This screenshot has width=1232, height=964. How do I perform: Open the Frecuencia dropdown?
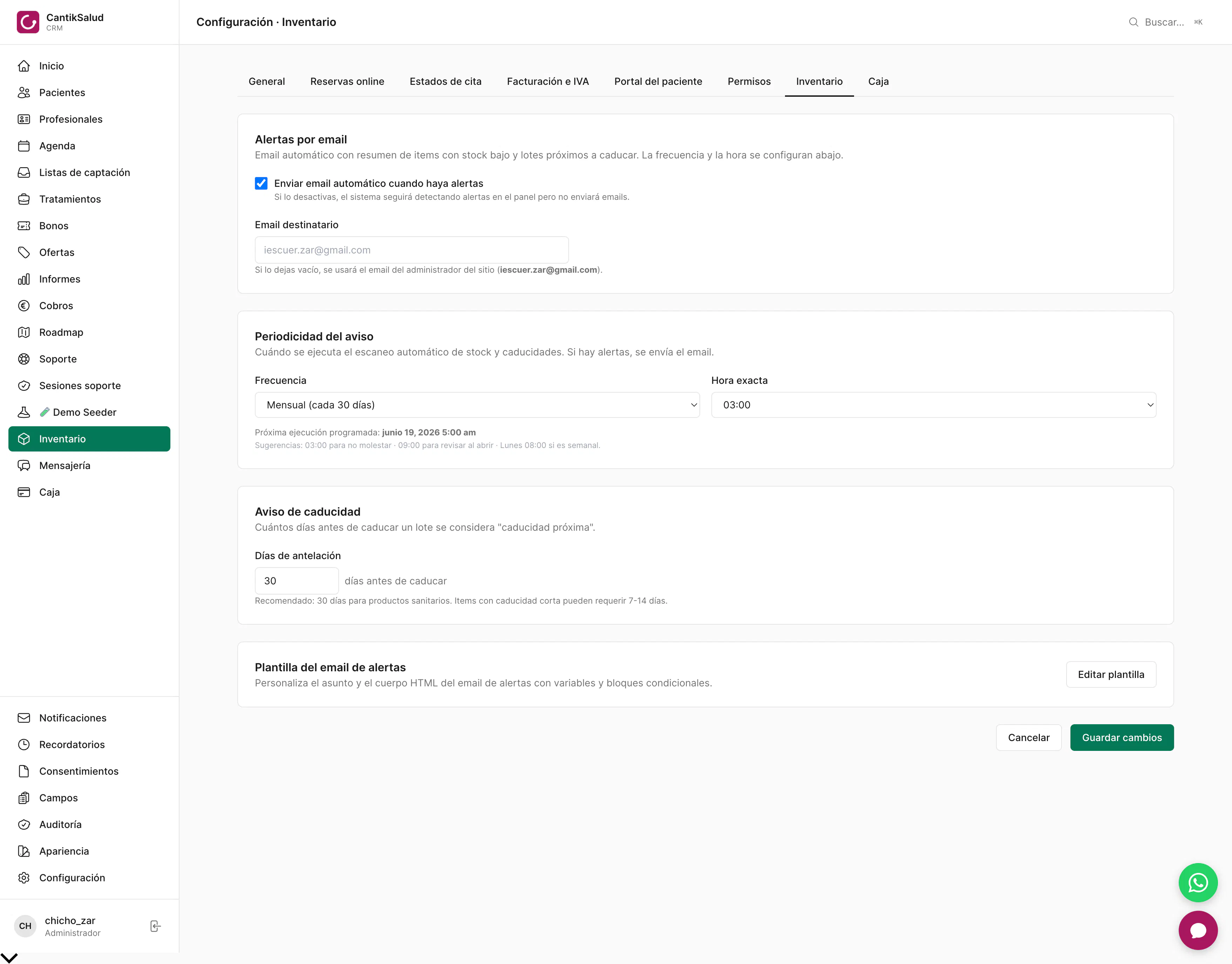point(478,405)
